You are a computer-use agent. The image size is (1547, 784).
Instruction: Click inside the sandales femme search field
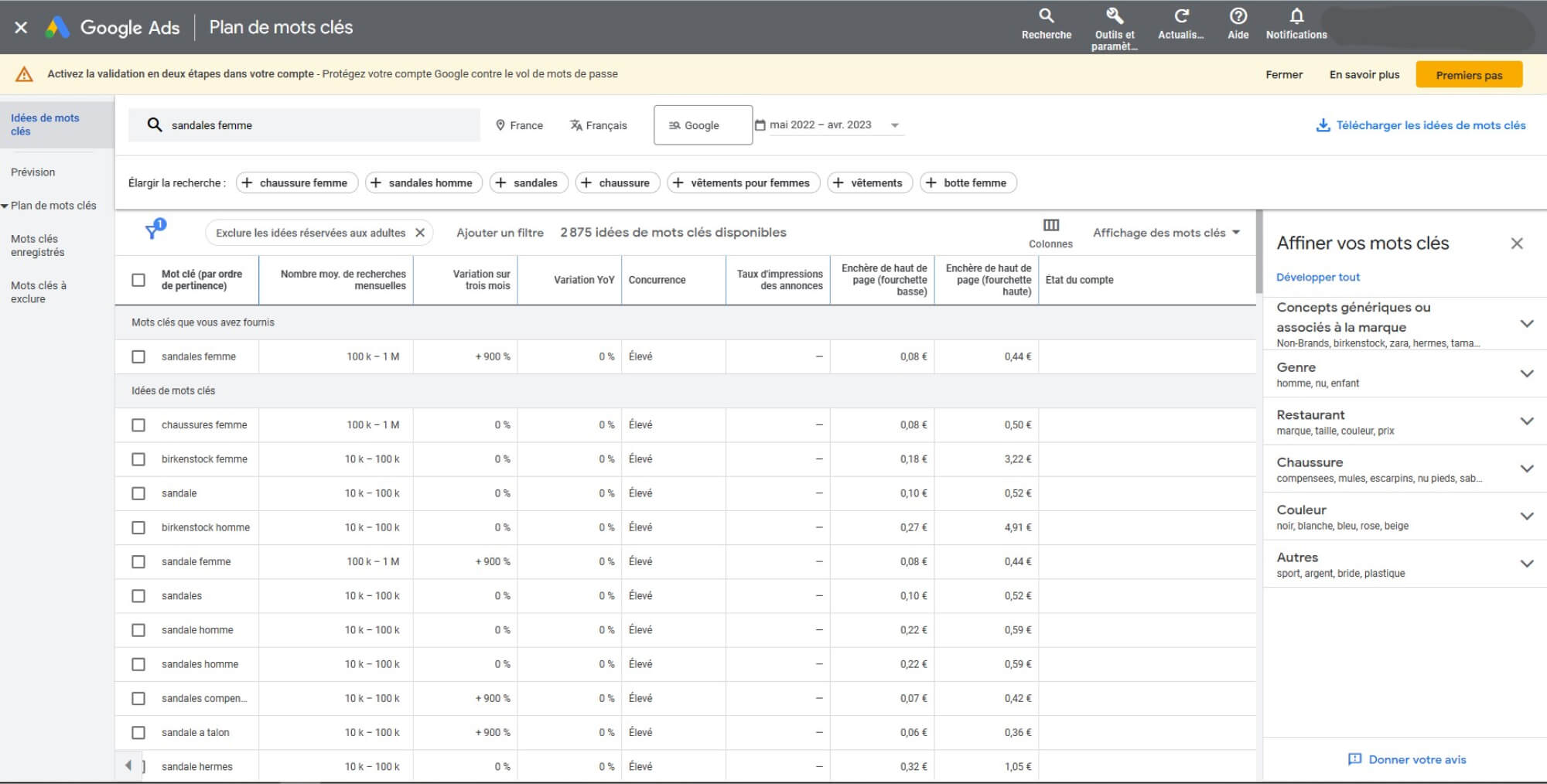(309, 124)
